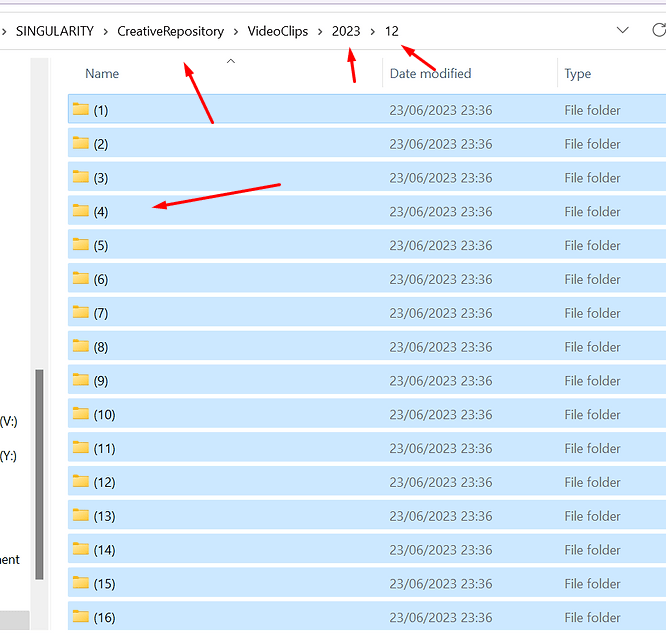
Task: Click the folder icon of (9)
Action: (80, 380)
